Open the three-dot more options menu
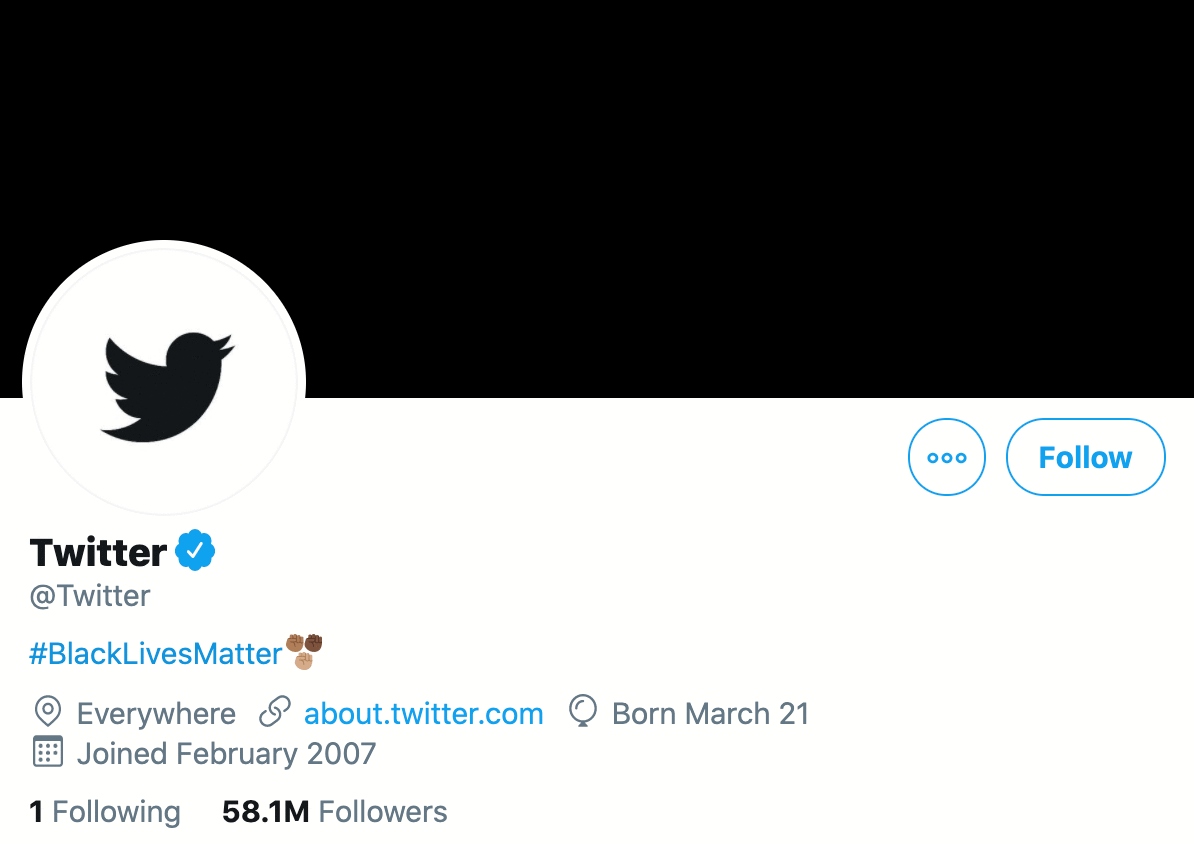The height and width of the screenshot is (844, 1194). [946, 457]
